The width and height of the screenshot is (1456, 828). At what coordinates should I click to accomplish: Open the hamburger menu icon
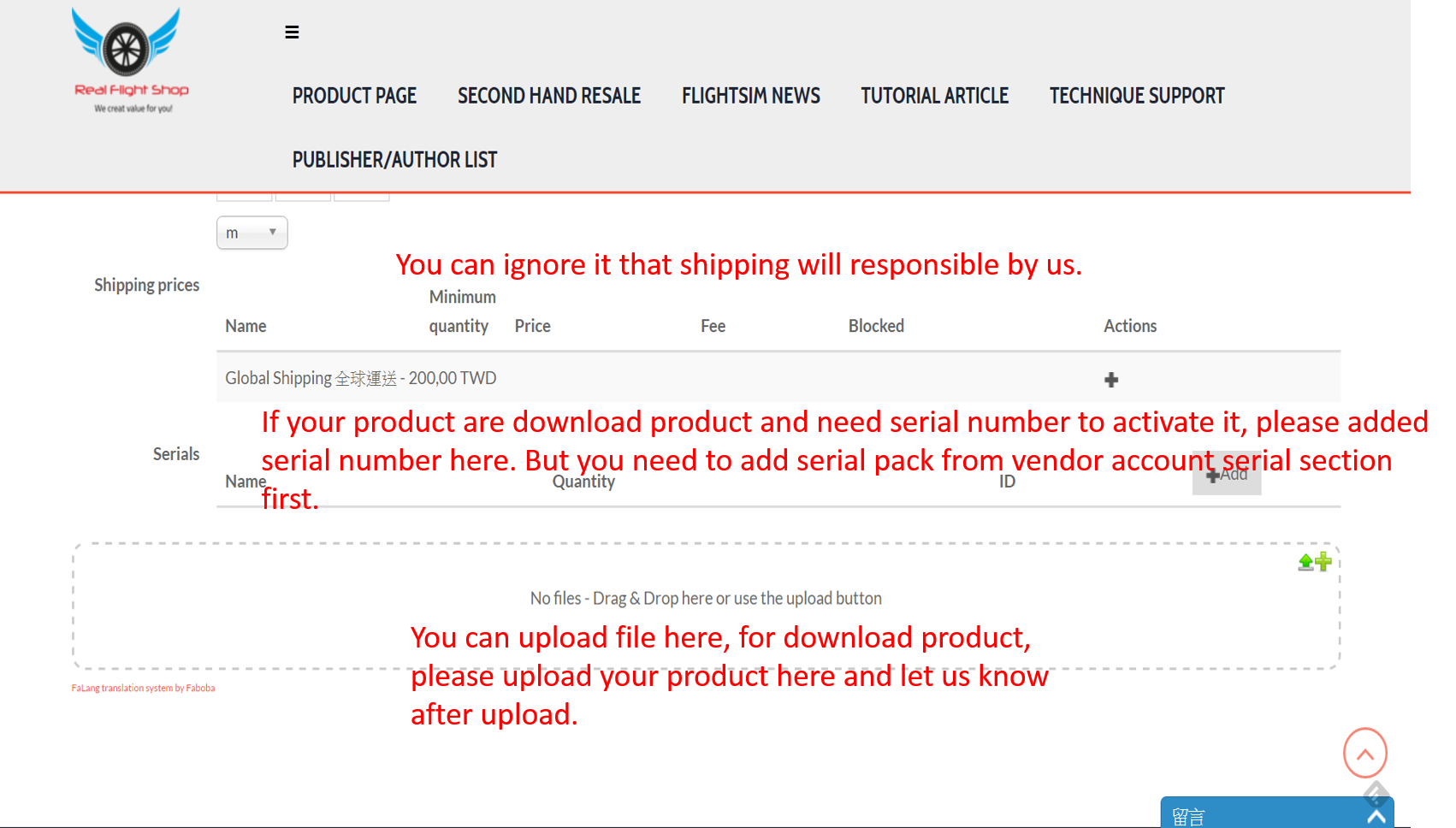point(292,33)
